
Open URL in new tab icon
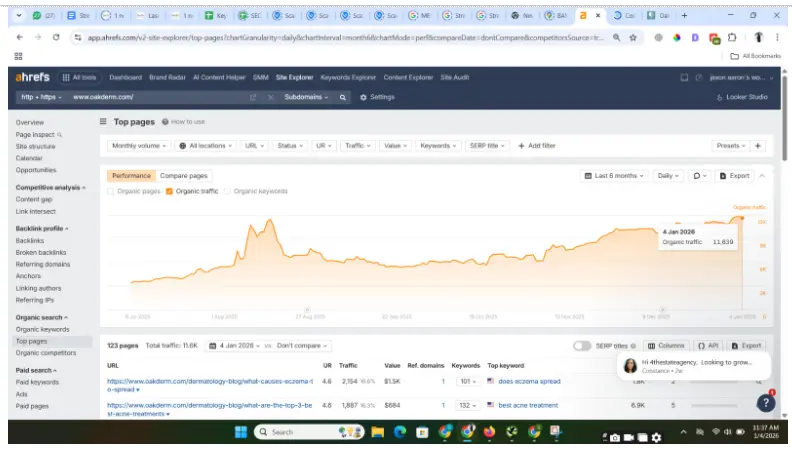[253, 97]
